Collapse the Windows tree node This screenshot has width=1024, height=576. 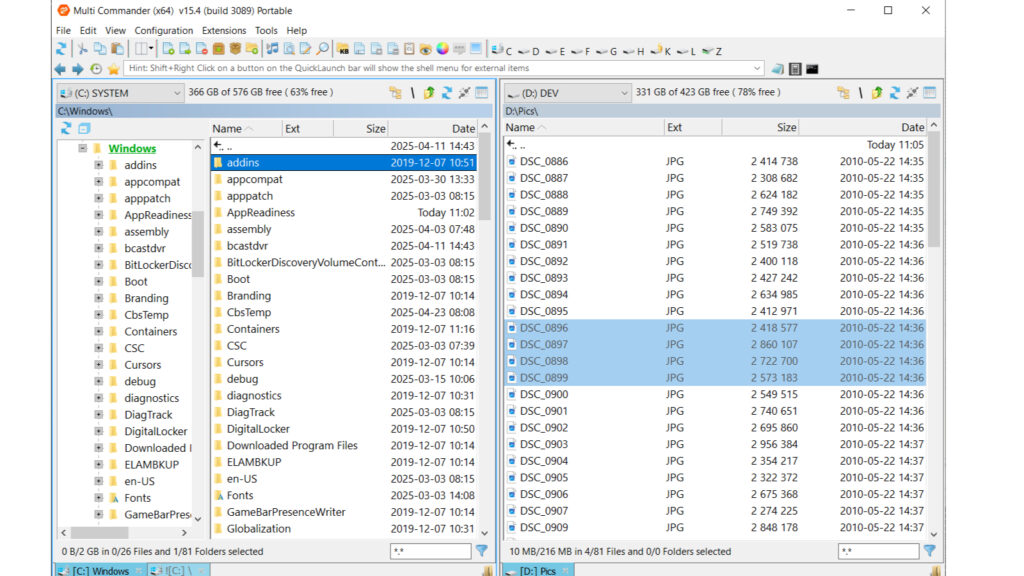click(x=82, y=148)
